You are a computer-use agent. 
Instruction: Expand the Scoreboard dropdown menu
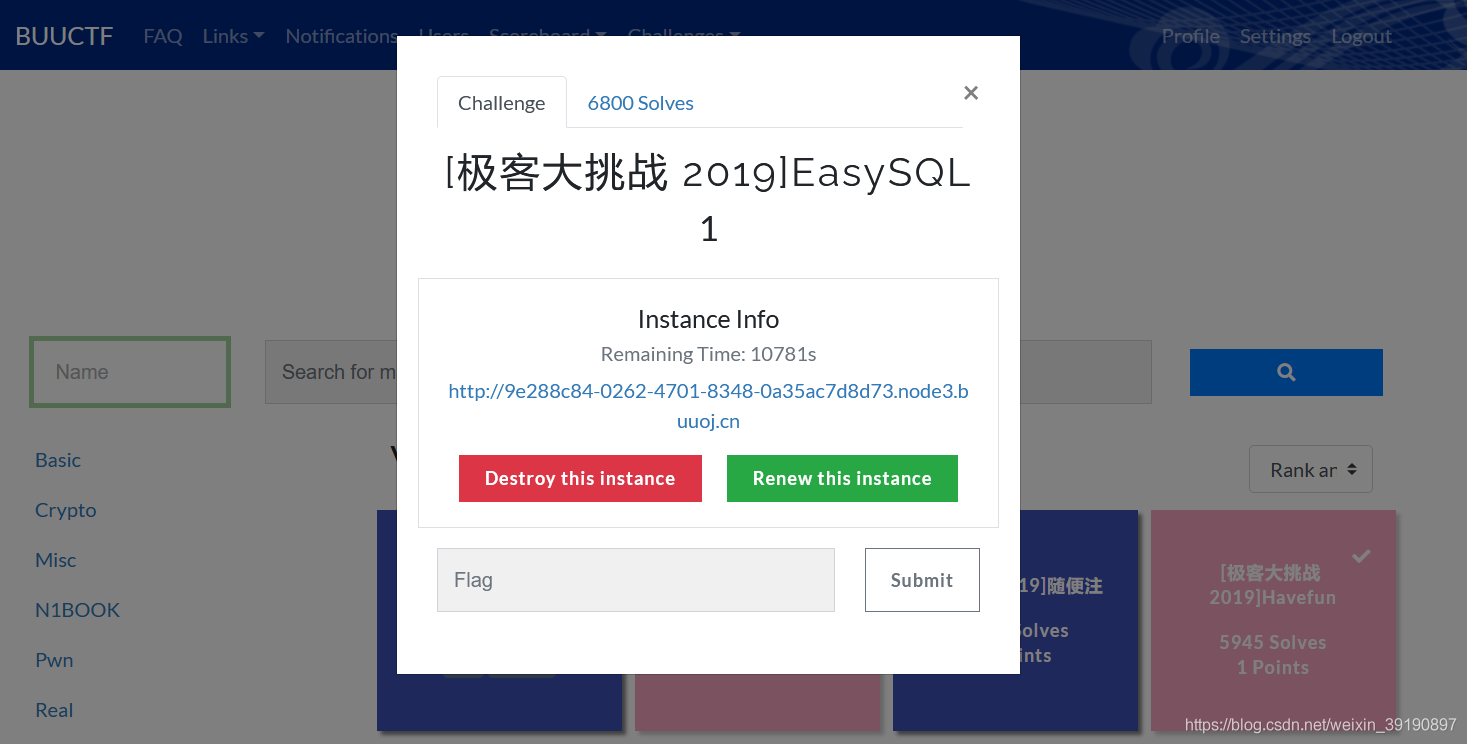tap(548, 36)
